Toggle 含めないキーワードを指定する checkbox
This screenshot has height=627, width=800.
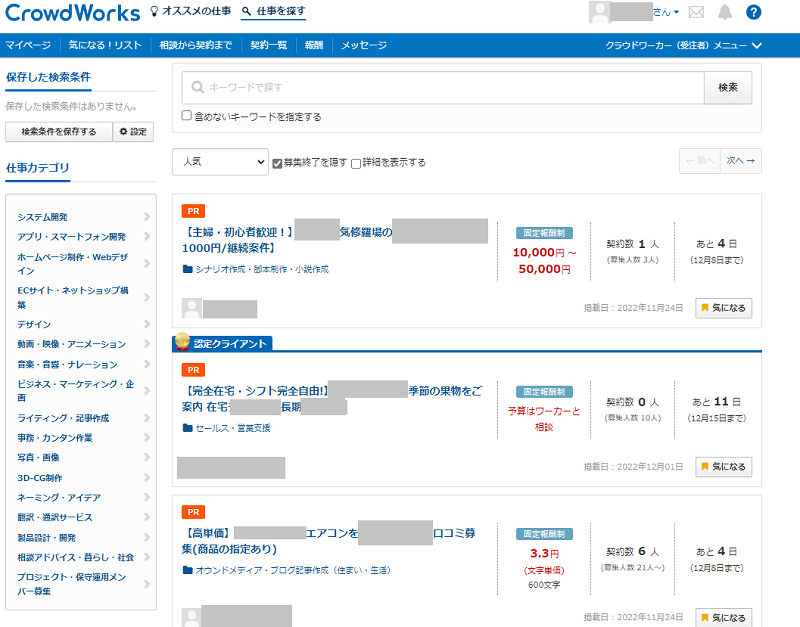pyautogui.click(x=187, y=116)
